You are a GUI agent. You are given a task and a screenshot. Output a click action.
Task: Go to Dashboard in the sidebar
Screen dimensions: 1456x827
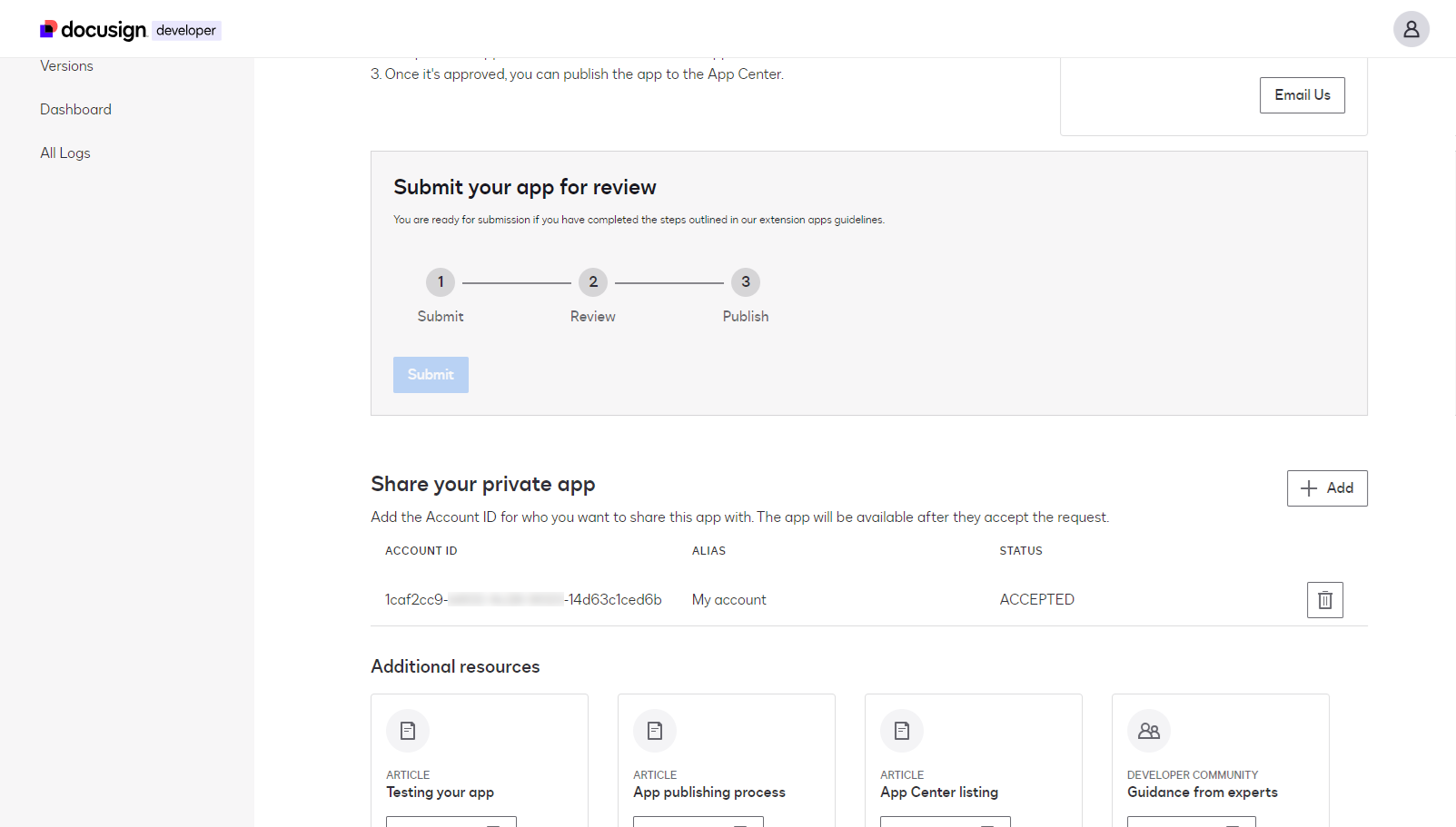75,110
